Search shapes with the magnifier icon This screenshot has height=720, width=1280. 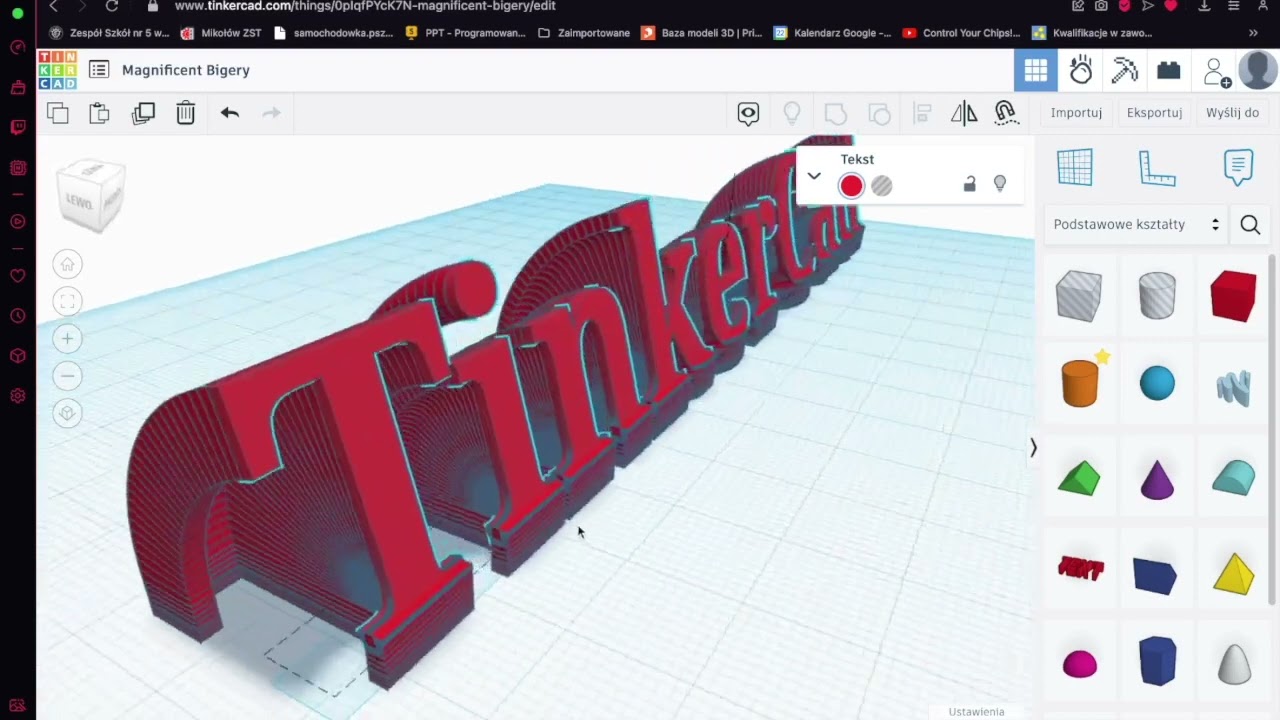coord(1250,225)
